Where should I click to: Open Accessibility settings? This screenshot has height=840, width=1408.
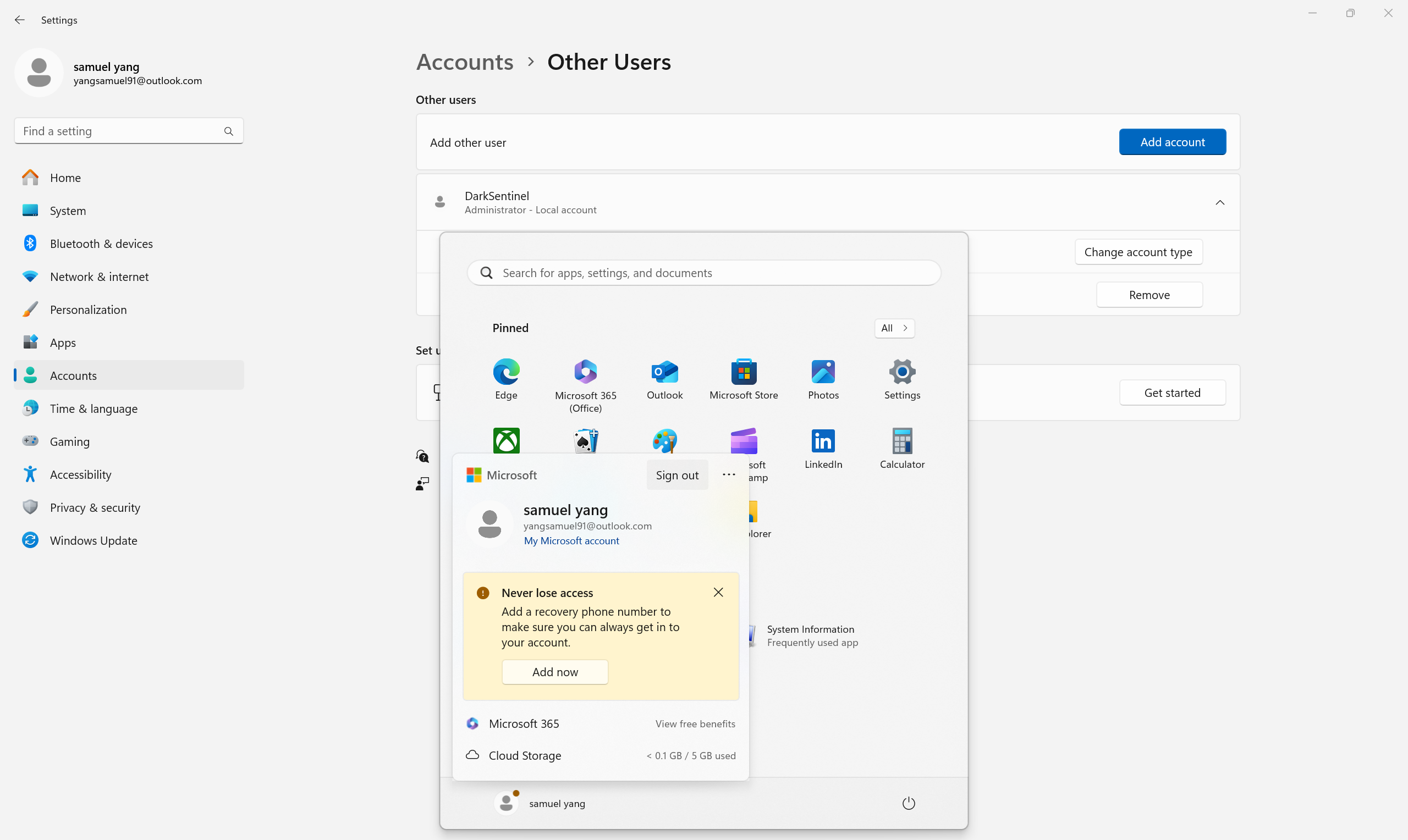point(129,474)
